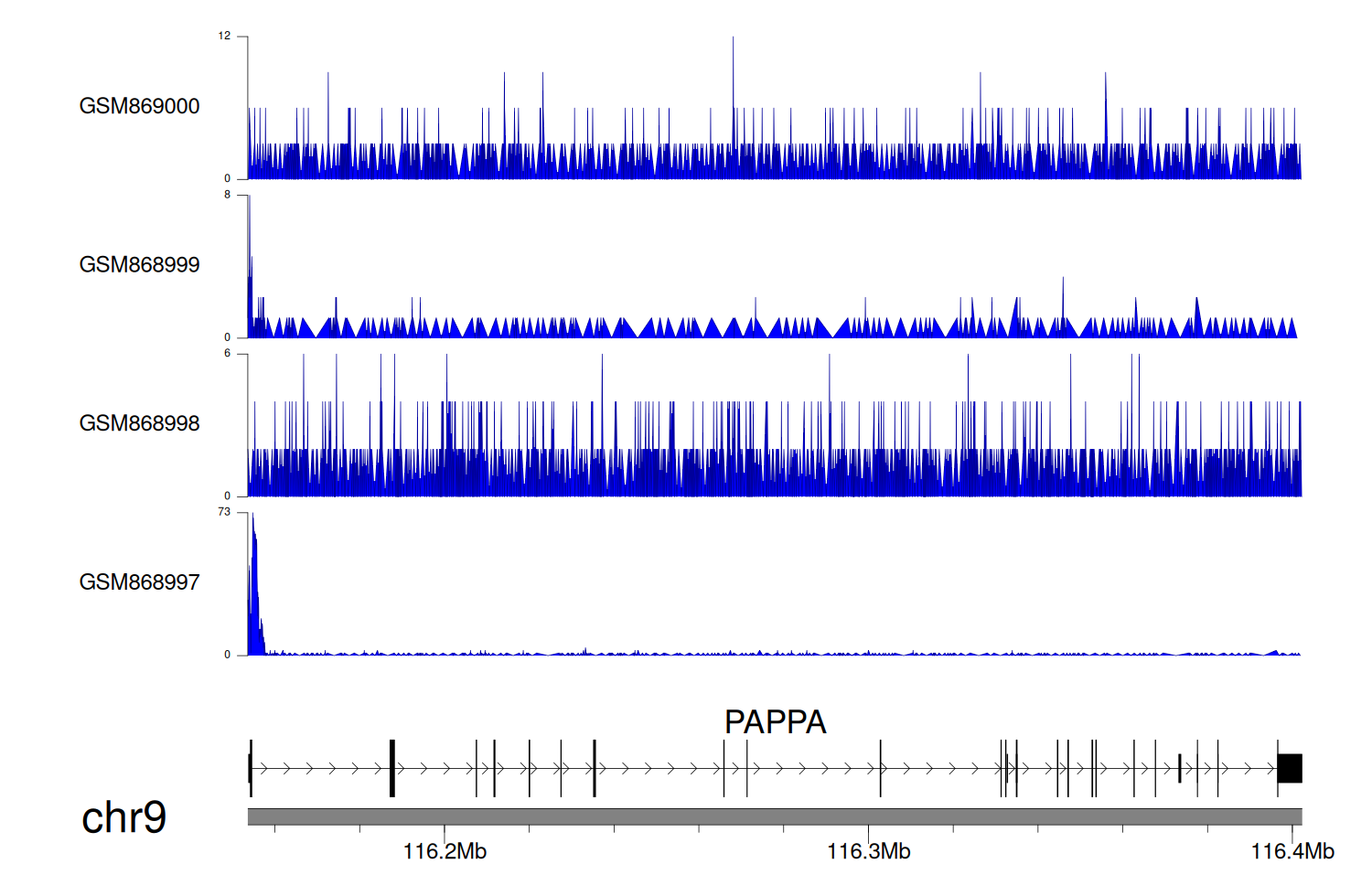Click the chr9 chromosome label
The height and width of the screenshot is (896, 1372).
pyautogui.click(x=123, y=817)
